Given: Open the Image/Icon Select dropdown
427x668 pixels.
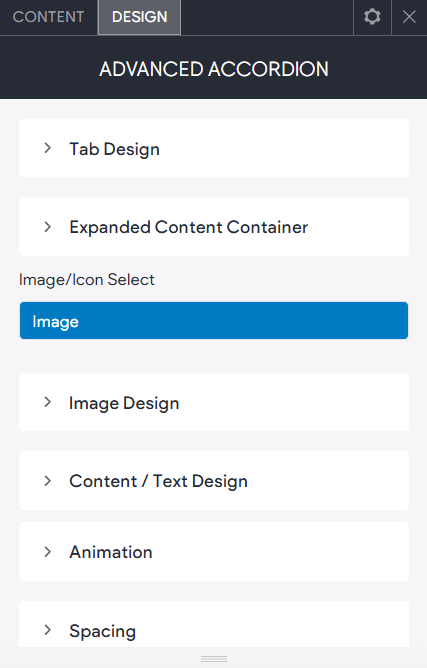Looking at the screenshot, I should pyautogui.click(x=214, y=321).
